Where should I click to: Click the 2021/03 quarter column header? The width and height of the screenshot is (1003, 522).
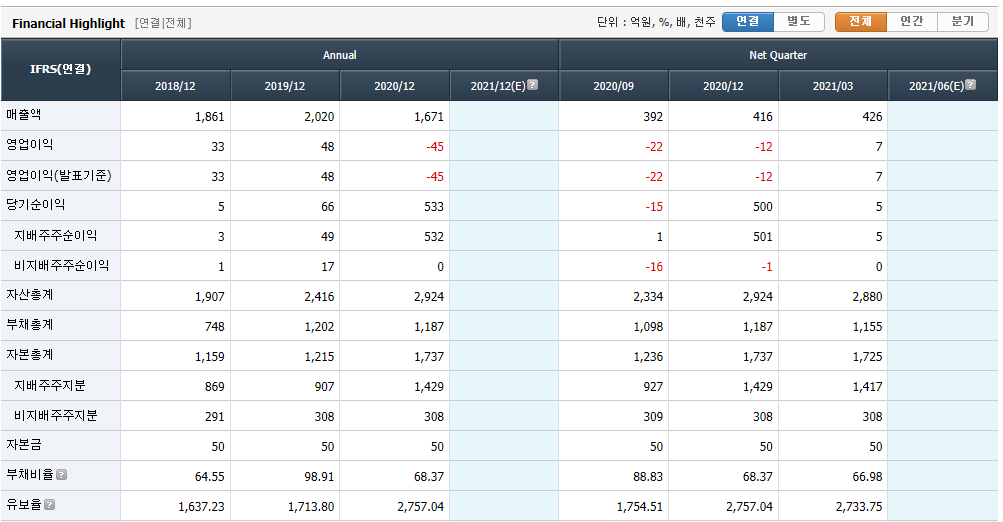point(833,86)
